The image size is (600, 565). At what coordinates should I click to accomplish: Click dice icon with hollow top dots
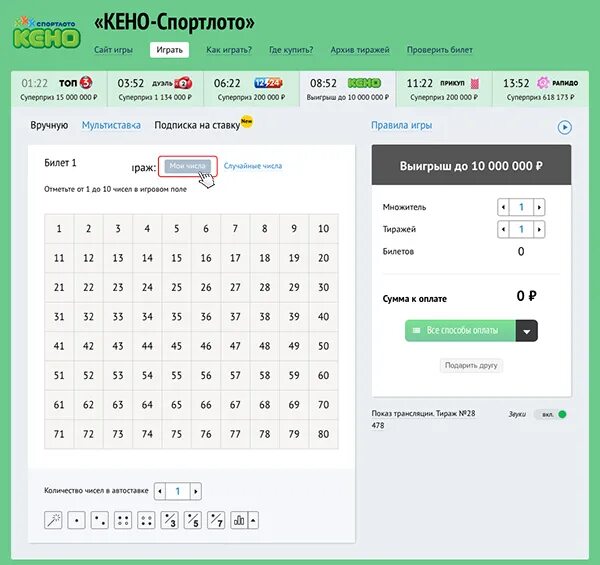146,520
